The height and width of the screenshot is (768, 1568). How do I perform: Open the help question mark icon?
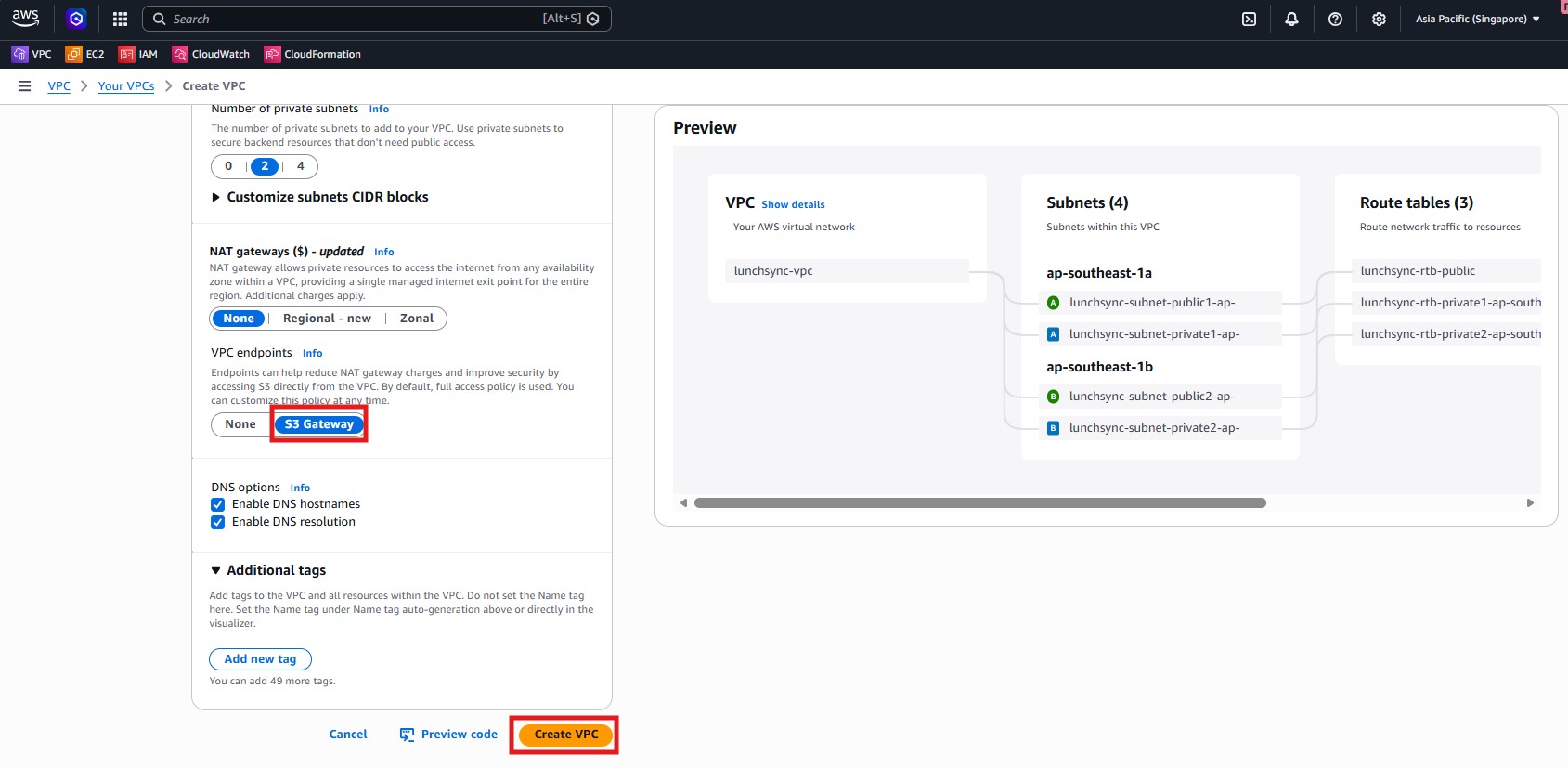pyautogui.click(x=1335, y=19)
